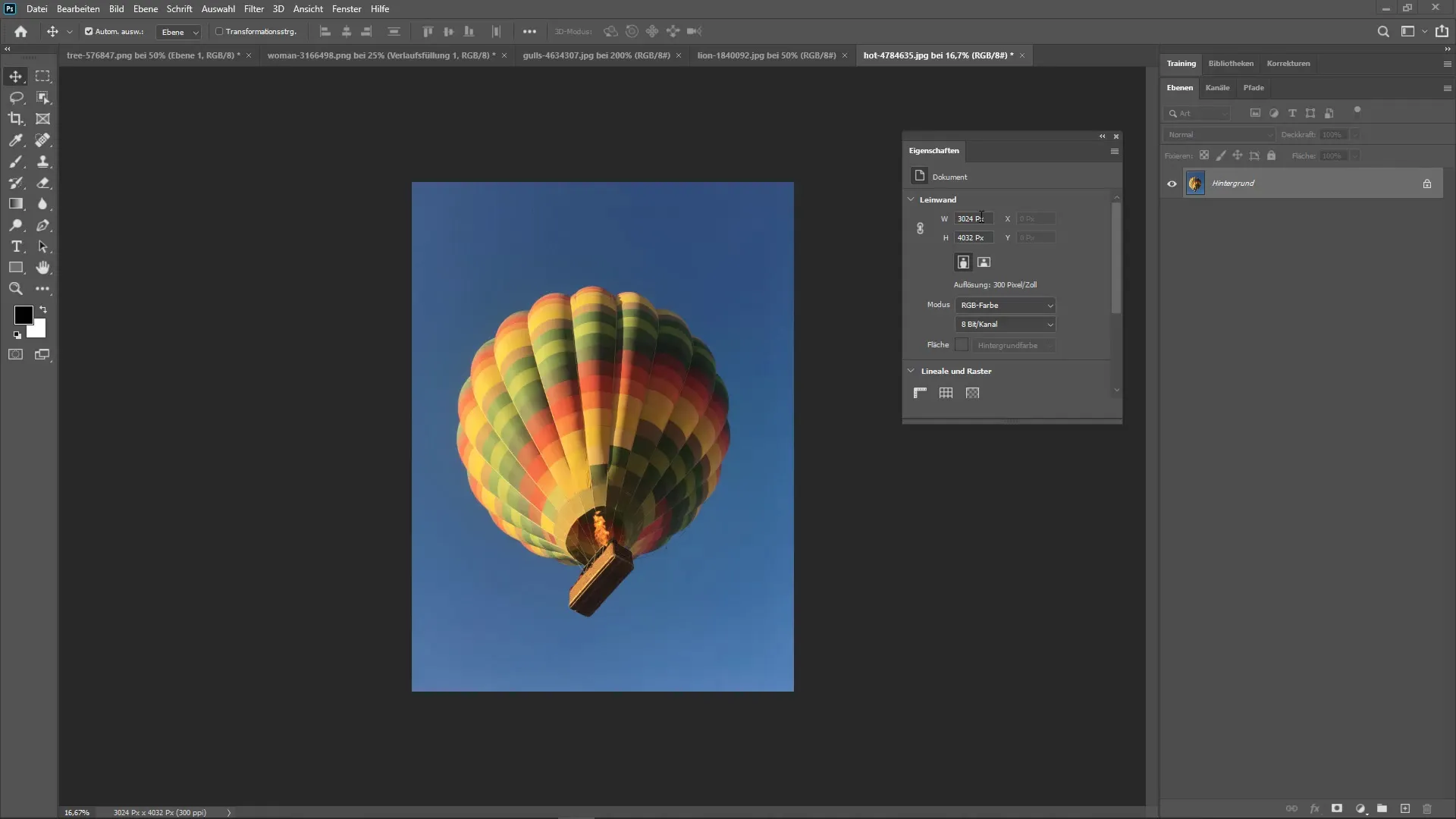Select the Lasso tool
1456x819 pixels.
tap(15, 98)
